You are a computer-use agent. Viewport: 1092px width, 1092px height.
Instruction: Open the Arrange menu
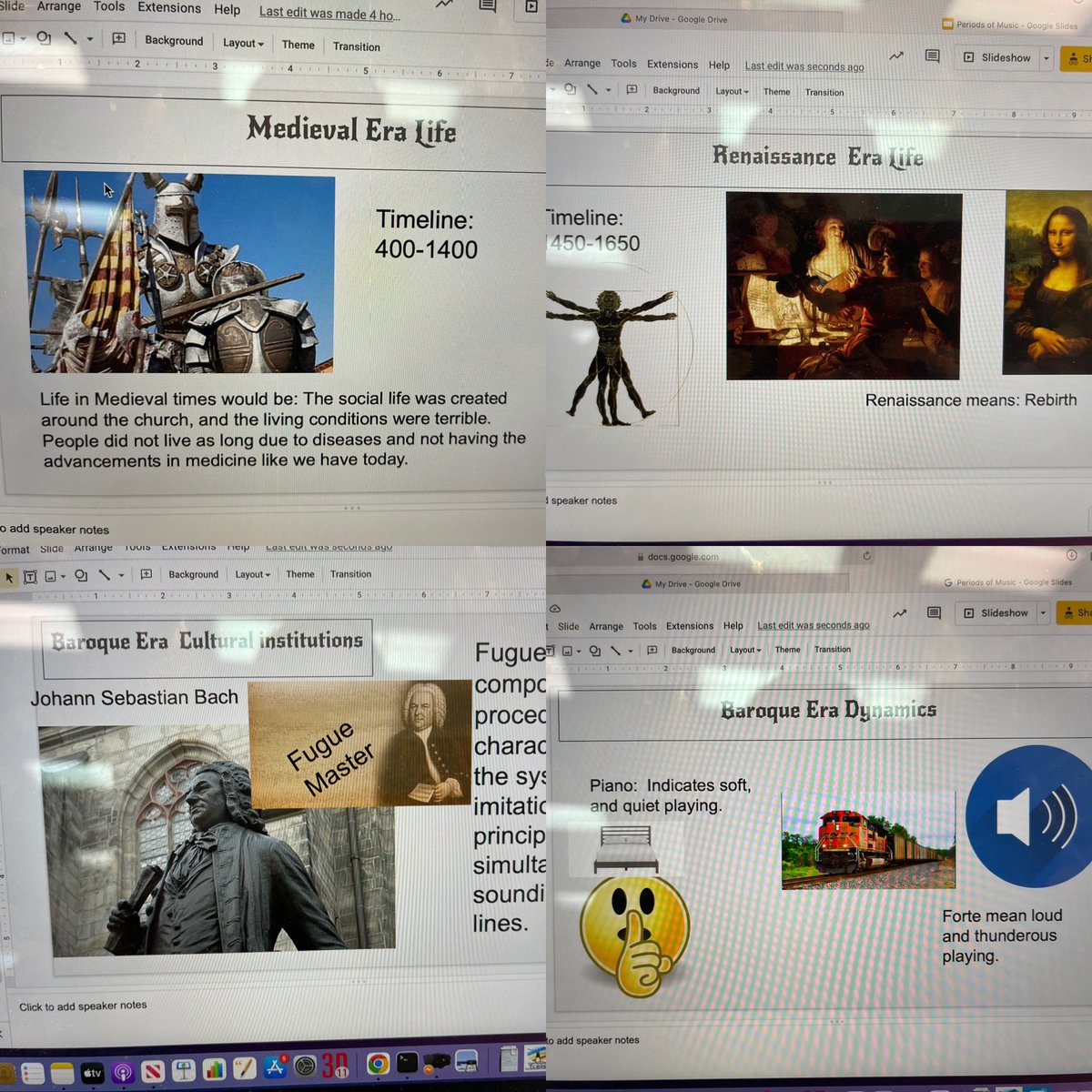tap(582, 63)
